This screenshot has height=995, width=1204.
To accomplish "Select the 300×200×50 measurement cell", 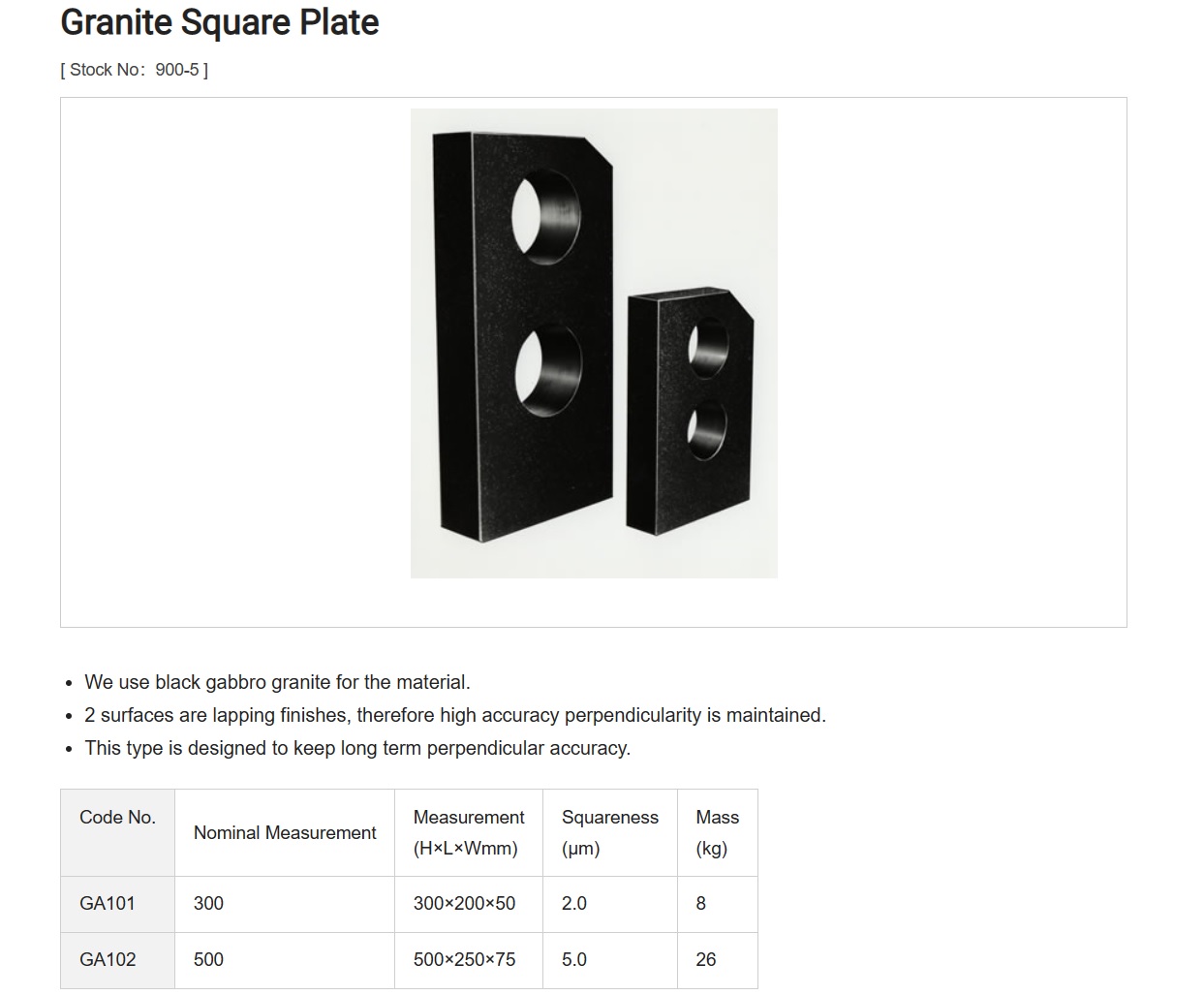I will (x=469, y=904).
